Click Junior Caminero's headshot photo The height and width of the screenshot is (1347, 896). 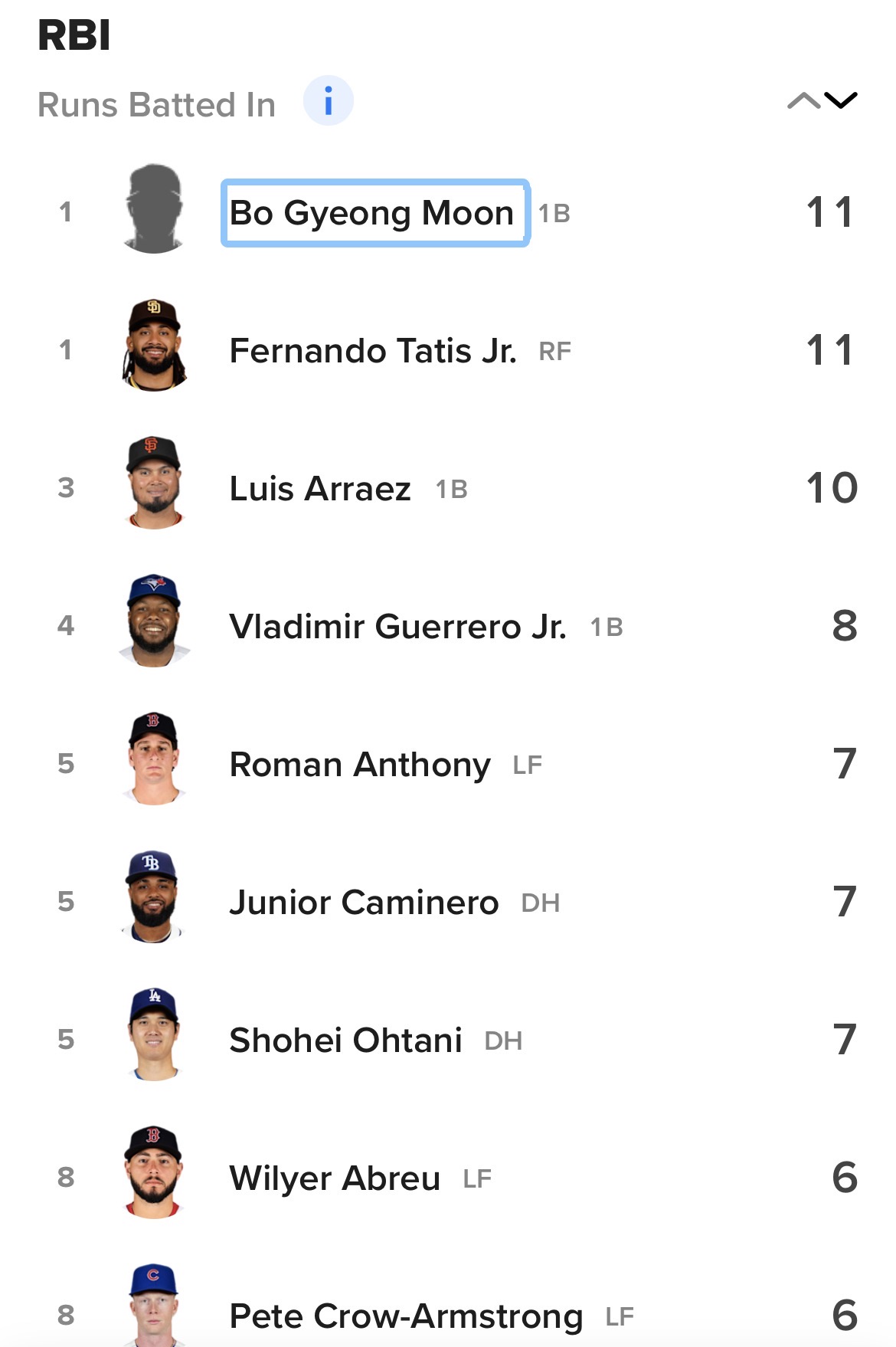coord(154,897)
